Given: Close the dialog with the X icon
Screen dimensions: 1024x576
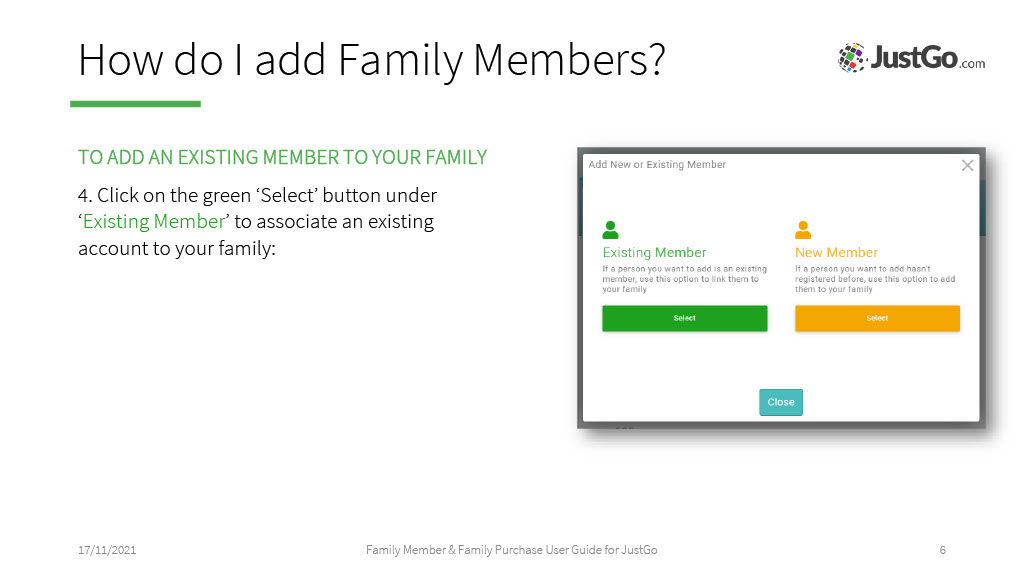Looking at the screenshot, I should point(967,165).
